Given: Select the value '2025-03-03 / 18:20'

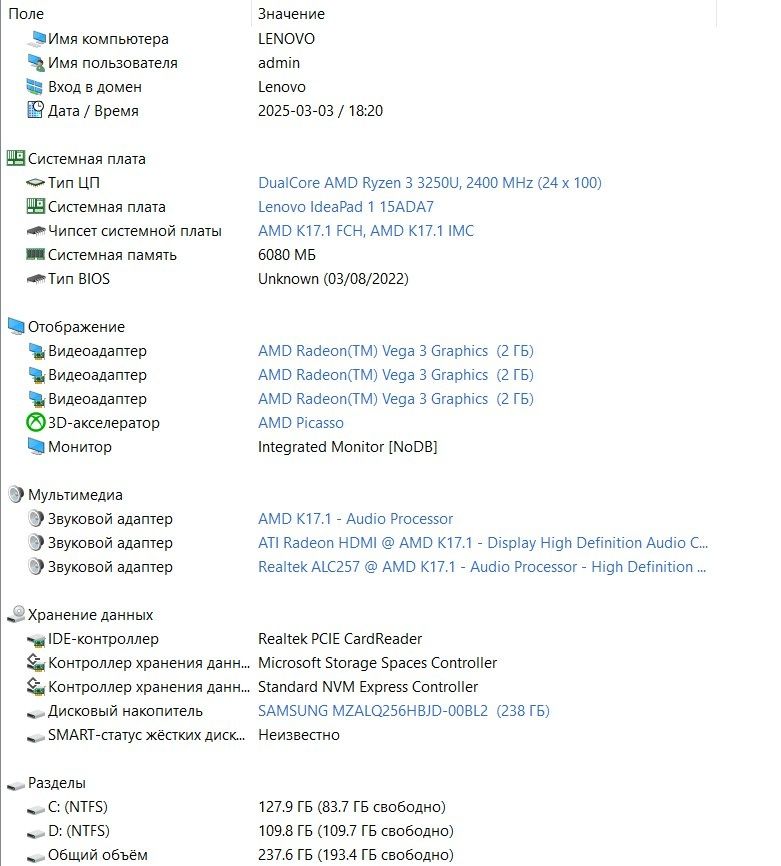Looking at the screenshot, I should (x=320, y=110).
